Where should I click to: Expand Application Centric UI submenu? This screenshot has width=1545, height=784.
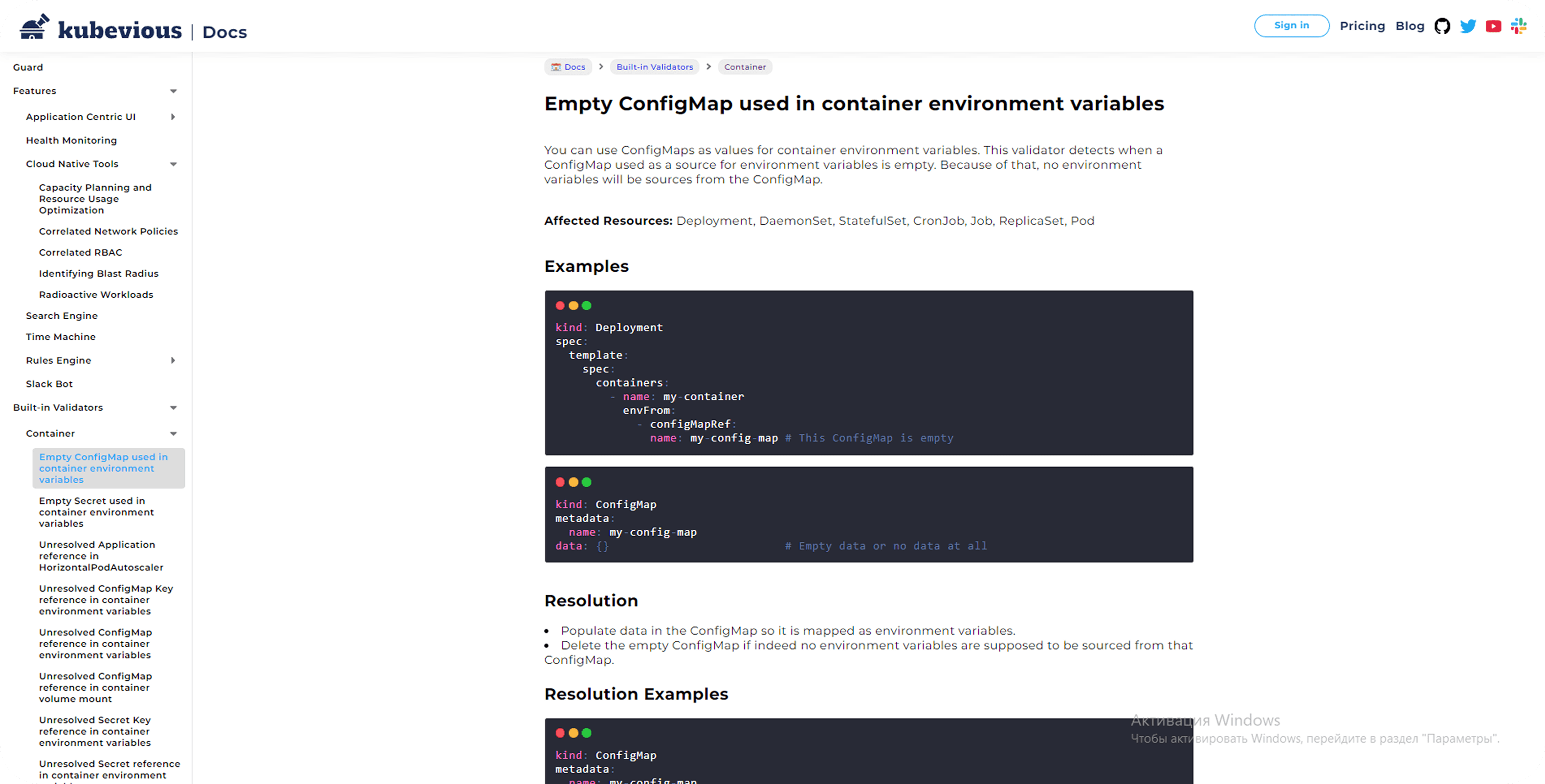coord(174,117)
